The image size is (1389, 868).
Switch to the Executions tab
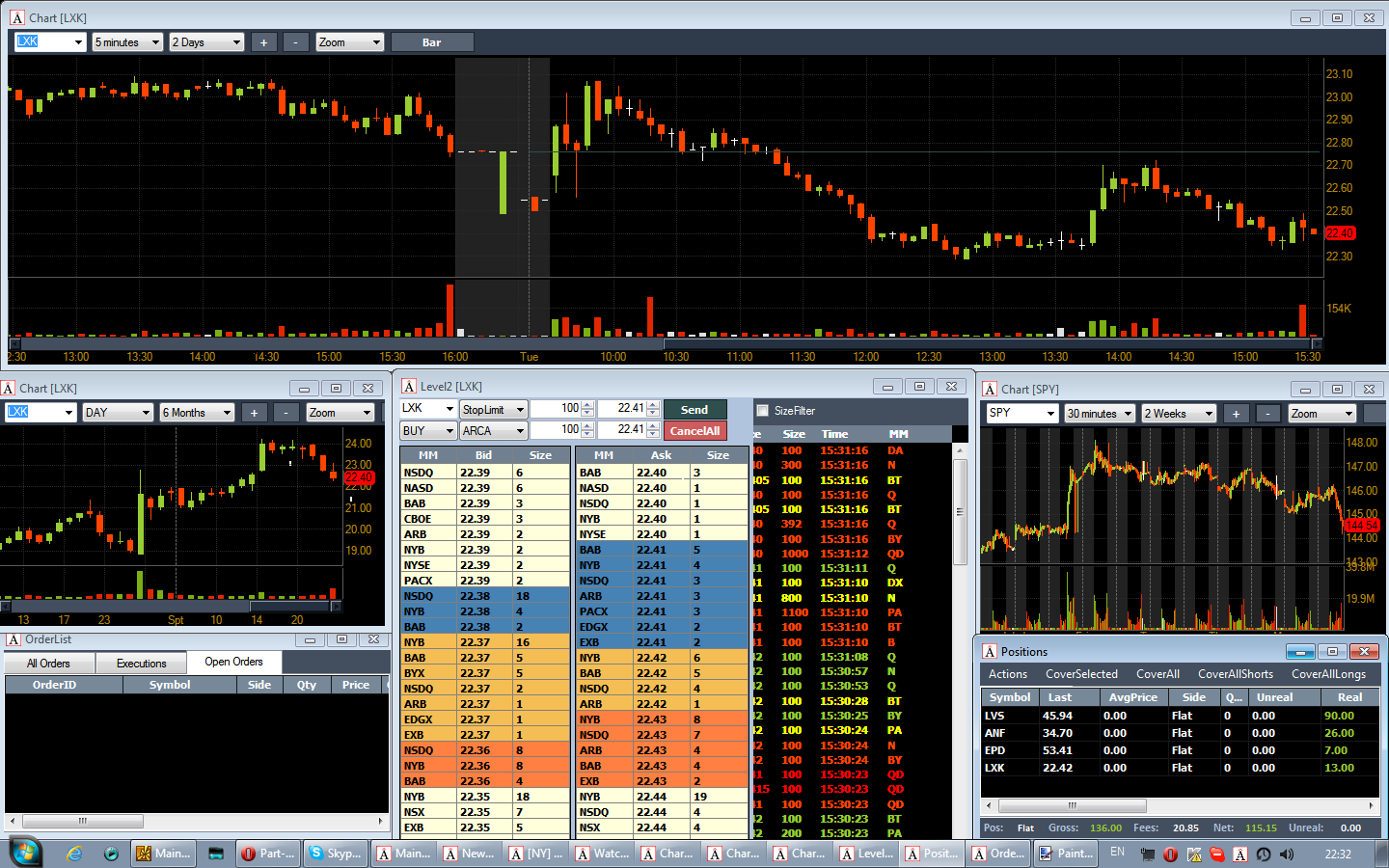click(142, 664)
